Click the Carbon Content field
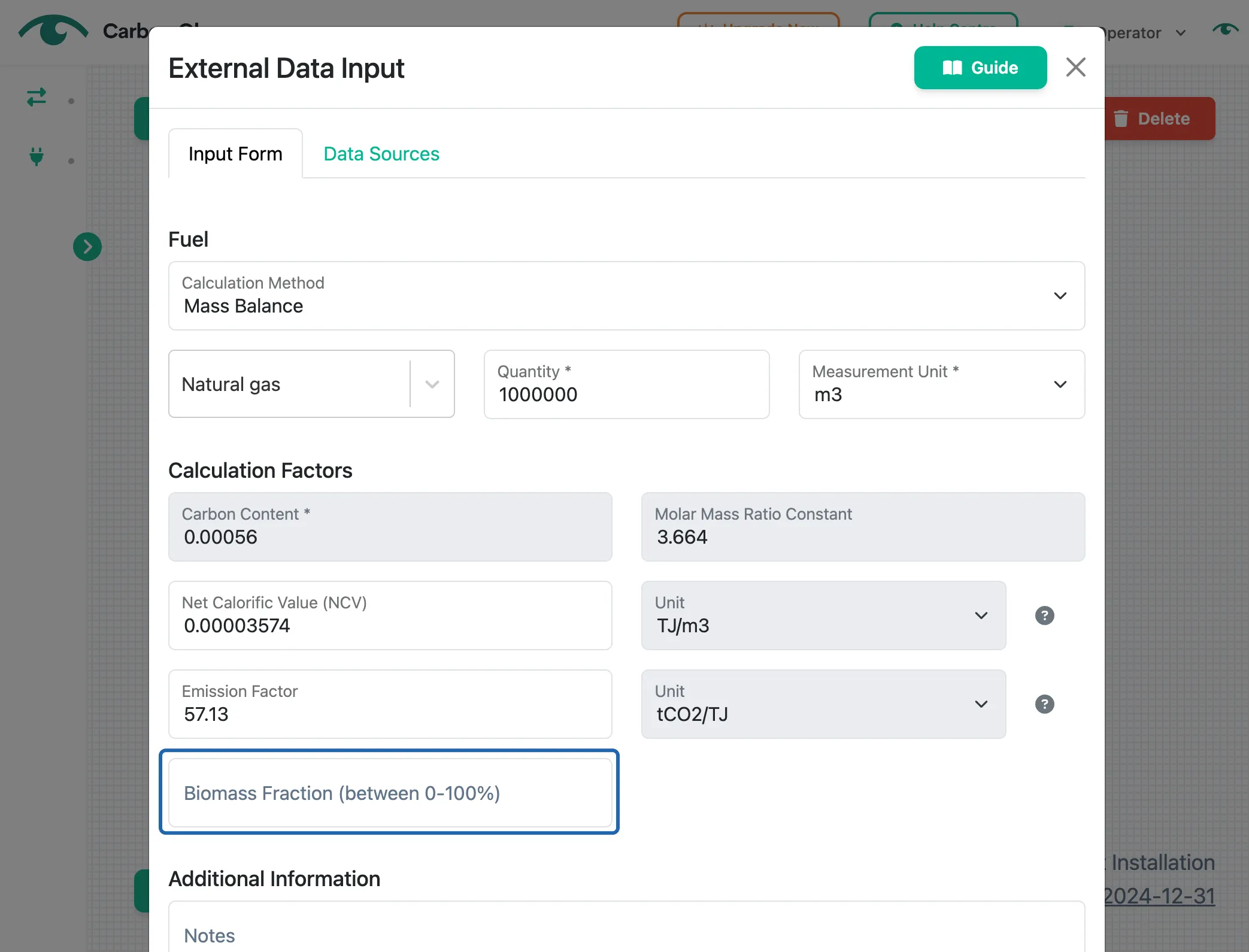Image resolution: width=1249 pixels, height=952 pixels. (390, 527)
